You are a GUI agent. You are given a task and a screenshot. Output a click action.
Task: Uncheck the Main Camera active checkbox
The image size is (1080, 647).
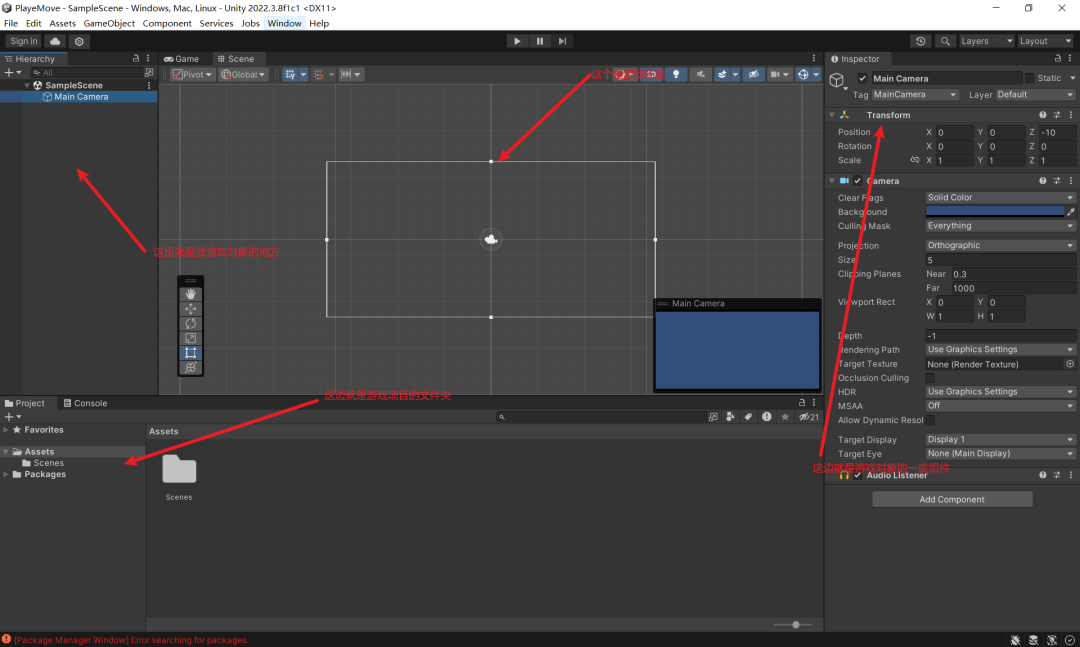862,79
